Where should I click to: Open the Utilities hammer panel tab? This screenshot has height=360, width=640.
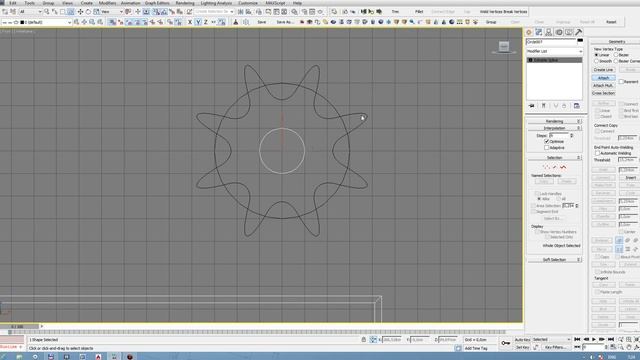[578, 32]
